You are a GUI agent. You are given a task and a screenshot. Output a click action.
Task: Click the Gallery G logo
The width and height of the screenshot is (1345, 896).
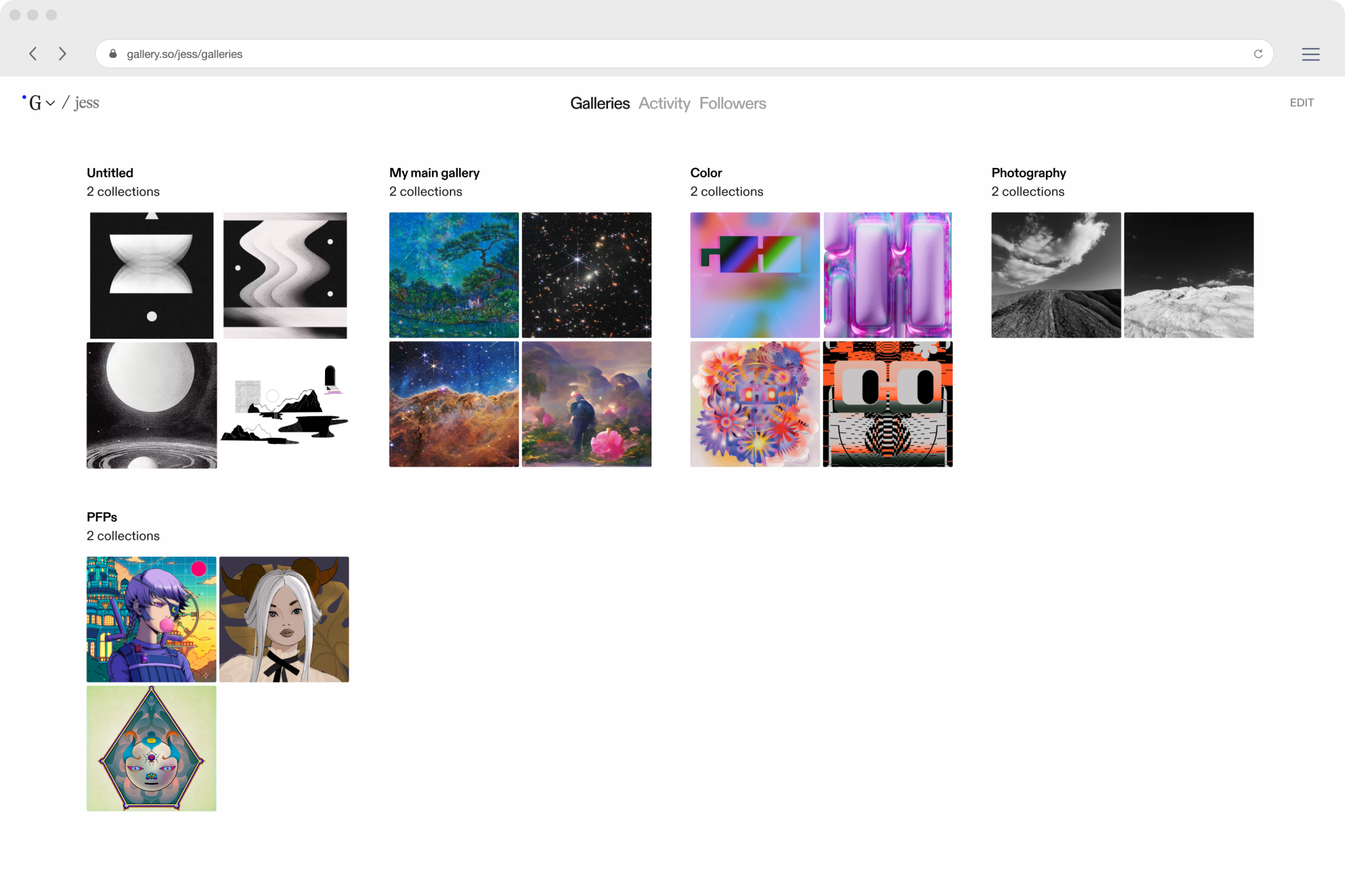34,102
